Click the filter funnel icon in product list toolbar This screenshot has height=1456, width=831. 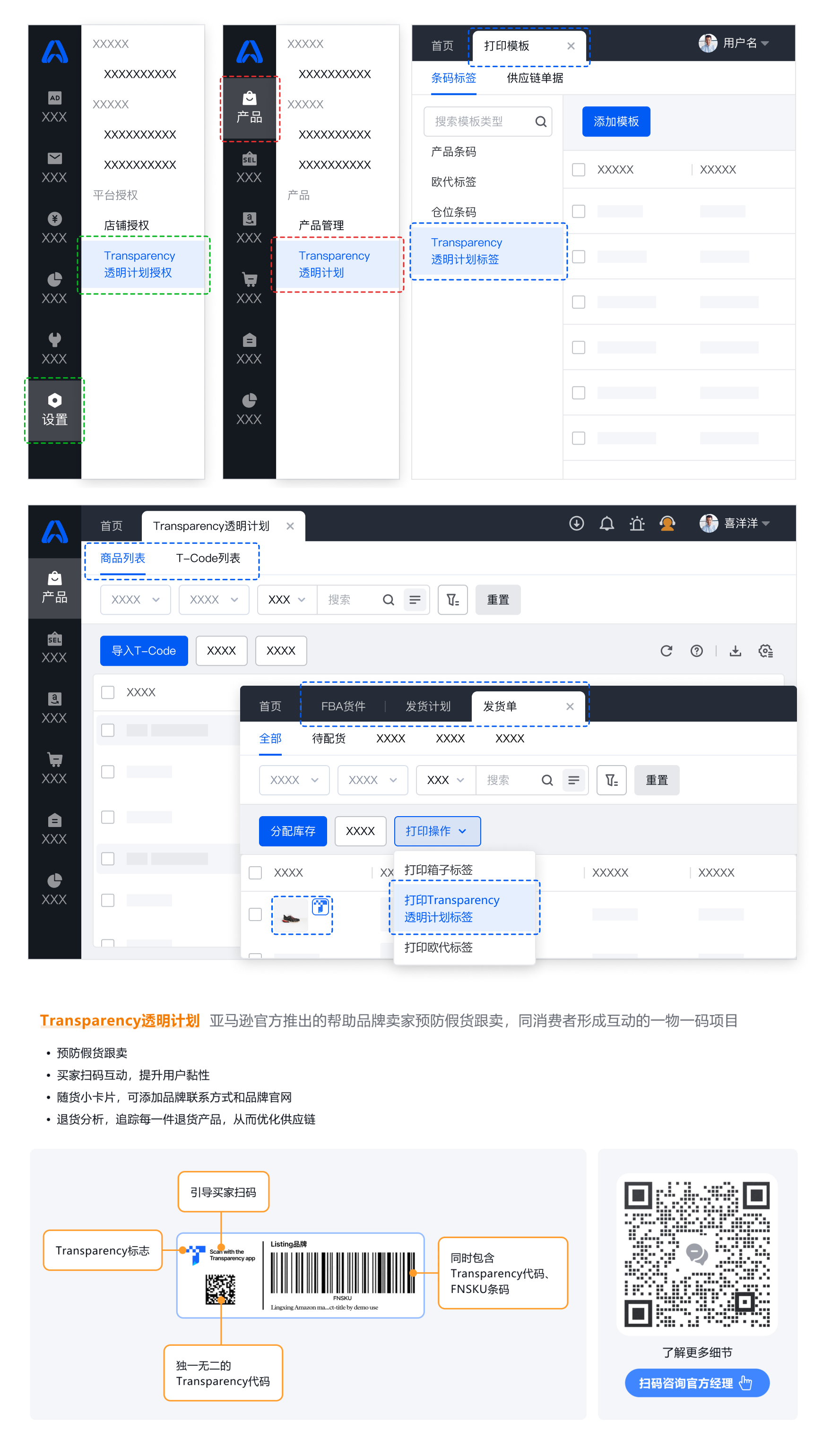(x=452, y=600)
